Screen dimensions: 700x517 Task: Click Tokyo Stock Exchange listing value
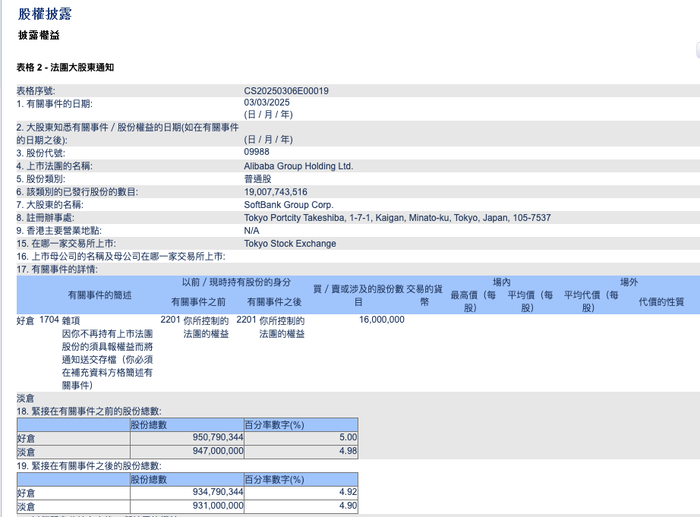pyautogui.click(x=290, y=244)
